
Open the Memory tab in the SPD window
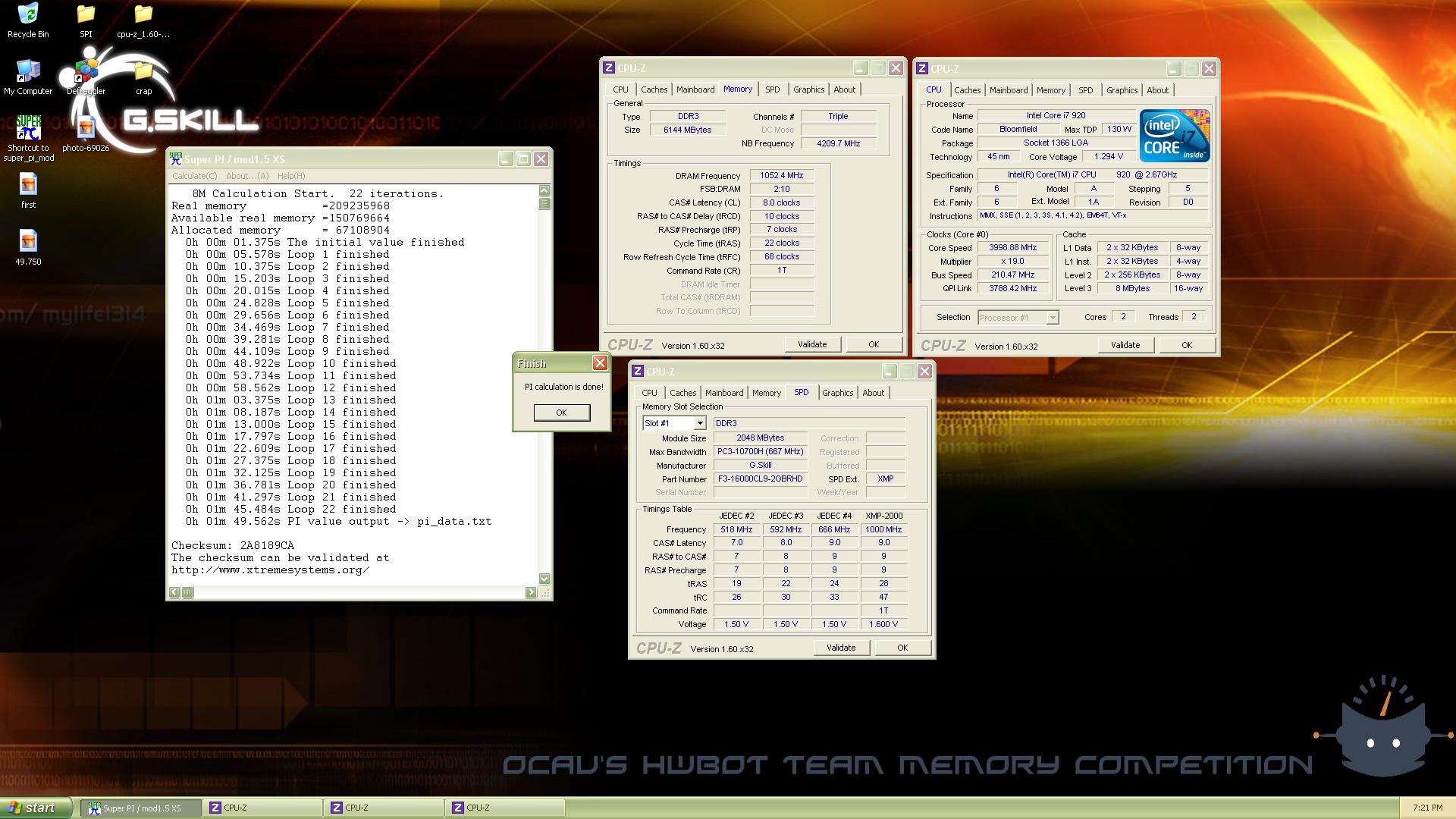[766, 393]
